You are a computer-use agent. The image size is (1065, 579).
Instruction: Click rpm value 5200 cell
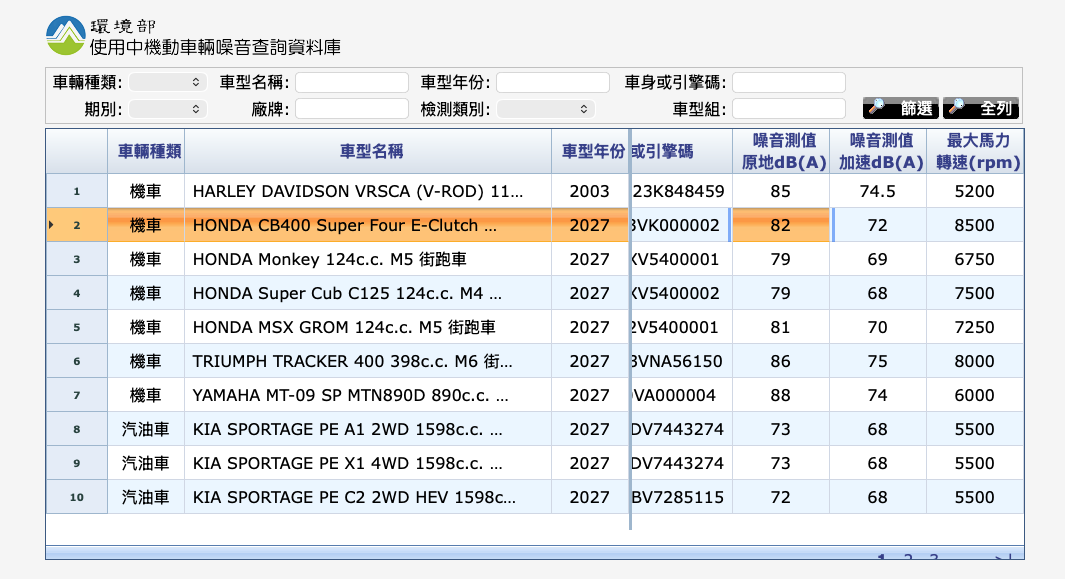point(975,191)
